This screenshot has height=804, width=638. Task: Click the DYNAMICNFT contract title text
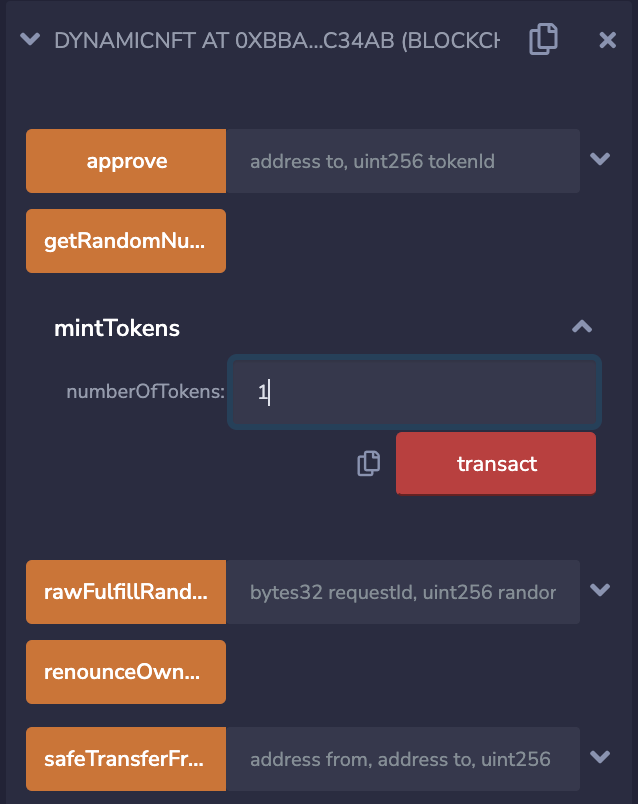[x=276, y=40]
